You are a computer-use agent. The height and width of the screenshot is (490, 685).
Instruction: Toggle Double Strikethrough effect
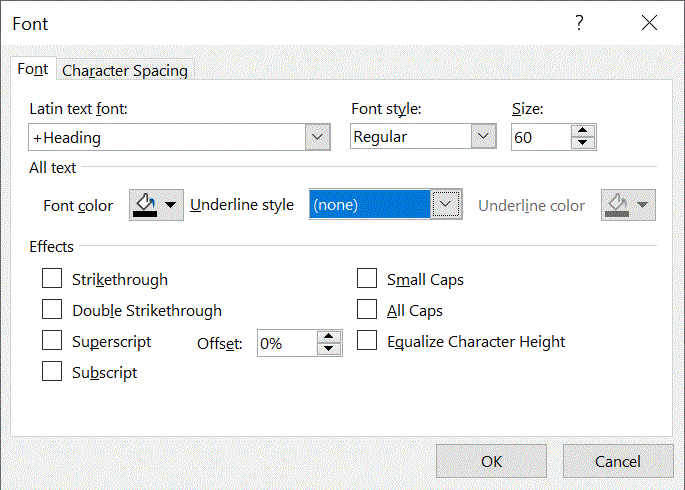(52, 311)
